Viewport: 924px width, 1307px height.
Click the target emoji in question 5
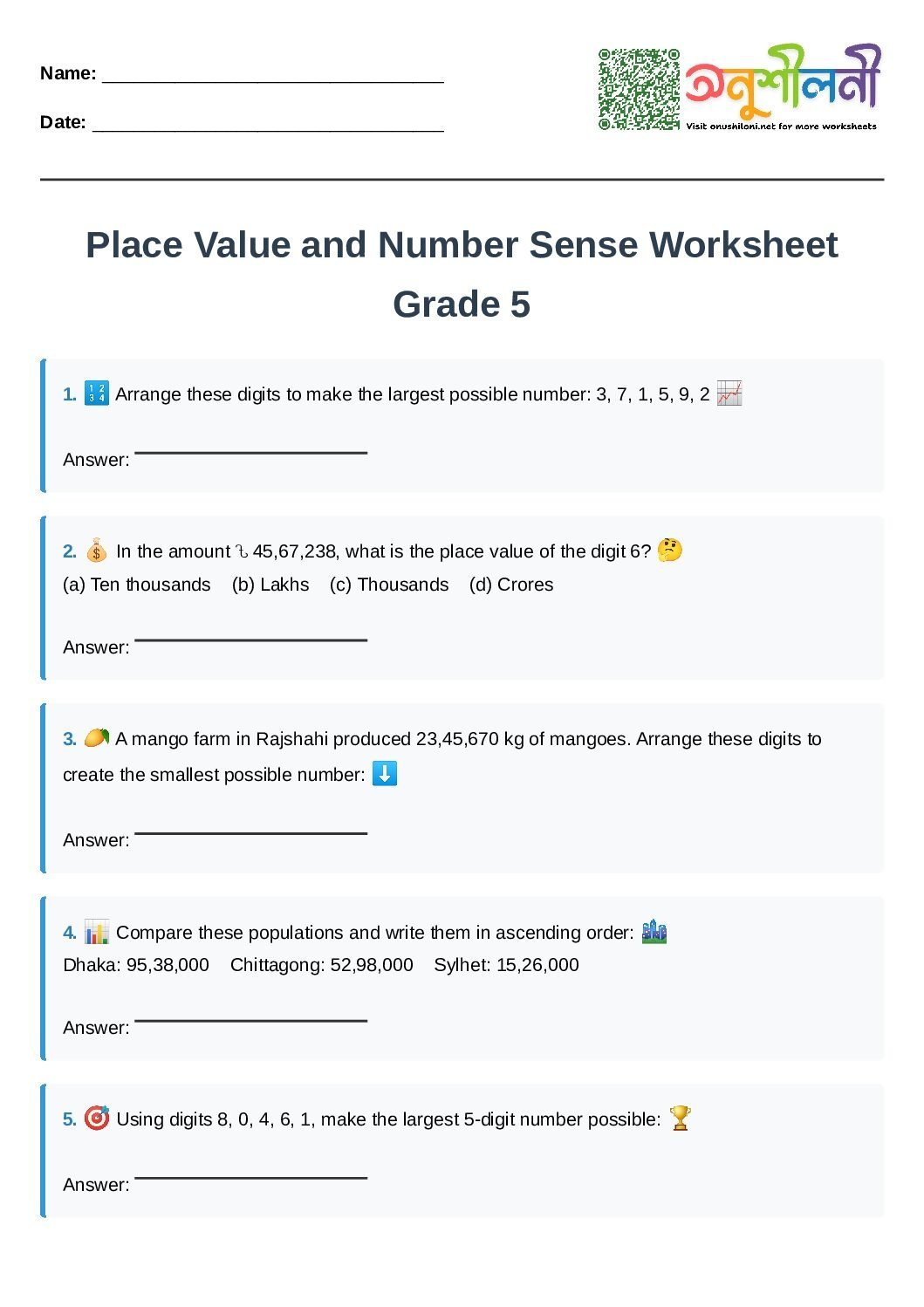(x=96, y=1118)
